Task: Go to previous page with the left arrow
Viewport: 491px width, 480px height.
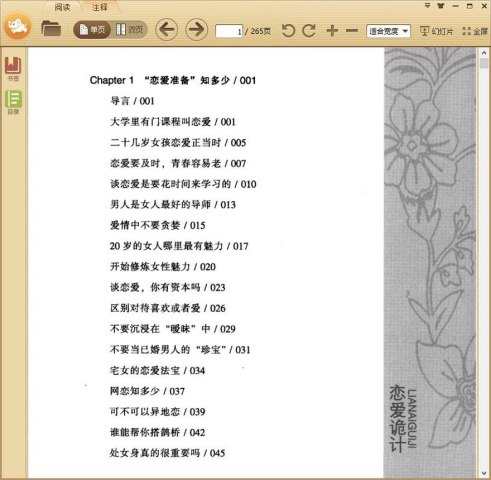Action: pyautogui.click(x=166, y=30)
